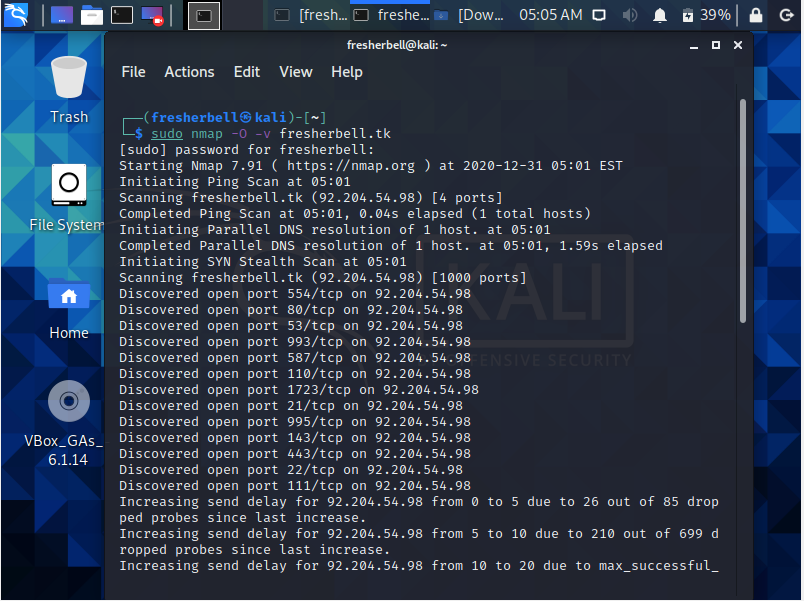804x601 pixels.
Task: Open the display settings tray icon
Action: (x=598, y=15)
